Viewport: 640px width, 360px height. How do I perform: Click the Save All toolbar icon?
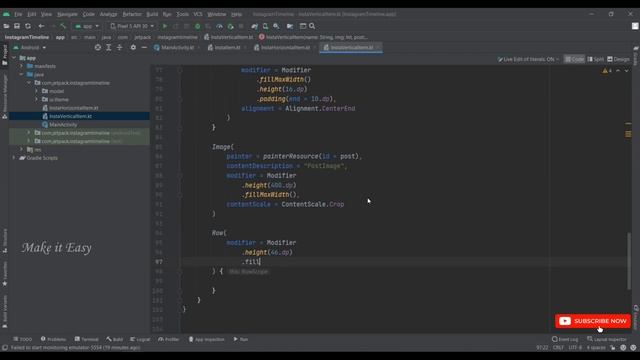tap(17, 26)
